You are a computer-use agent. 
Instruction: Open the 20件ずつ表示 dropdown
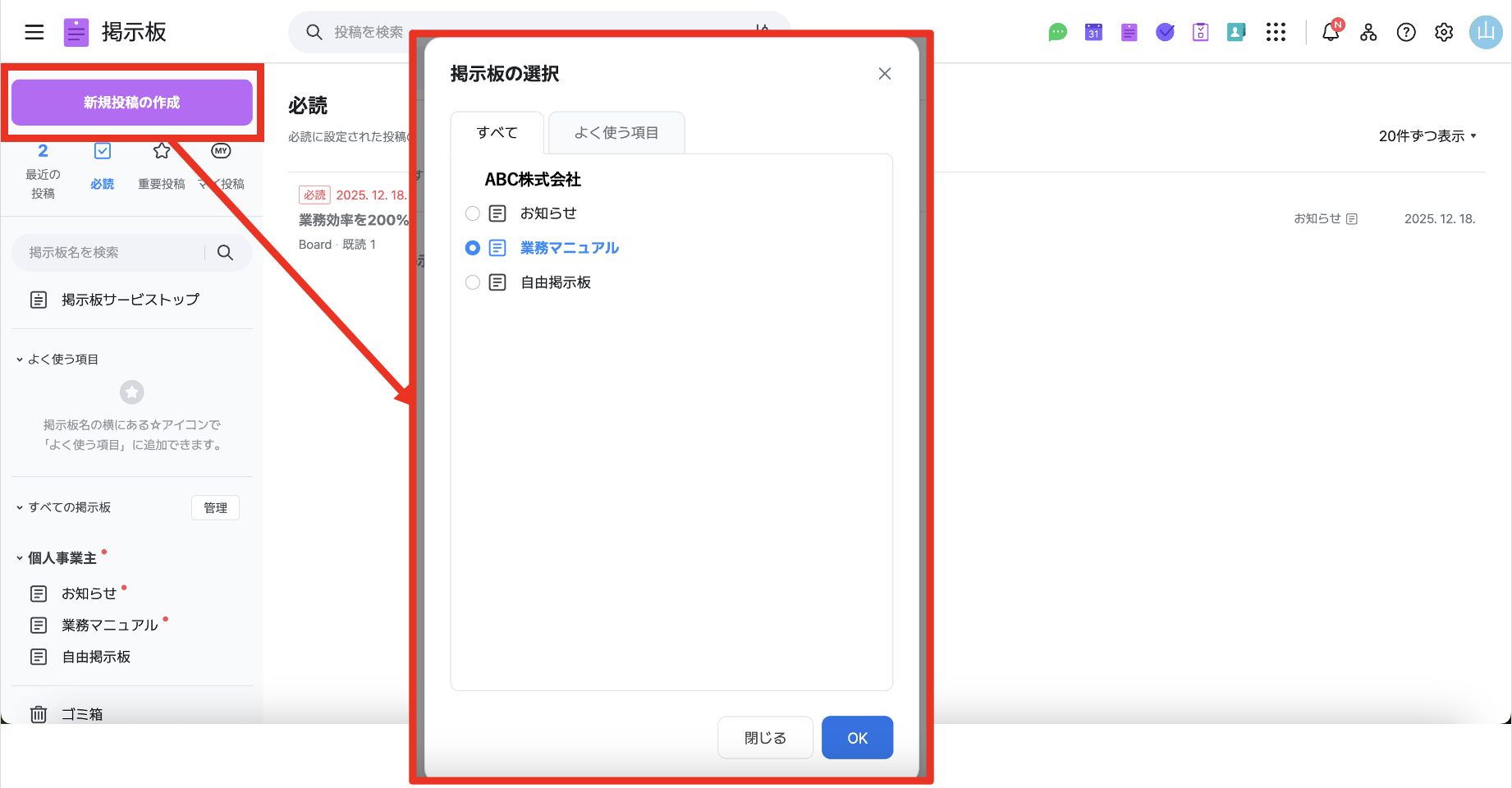1428,135
